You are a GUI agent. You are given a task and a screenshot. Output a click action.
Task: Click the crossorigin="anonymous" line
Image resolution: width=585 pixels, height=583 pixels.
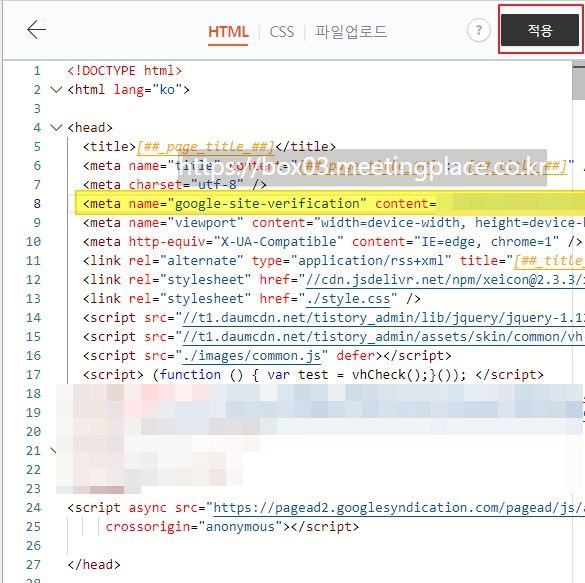[232, 527]
